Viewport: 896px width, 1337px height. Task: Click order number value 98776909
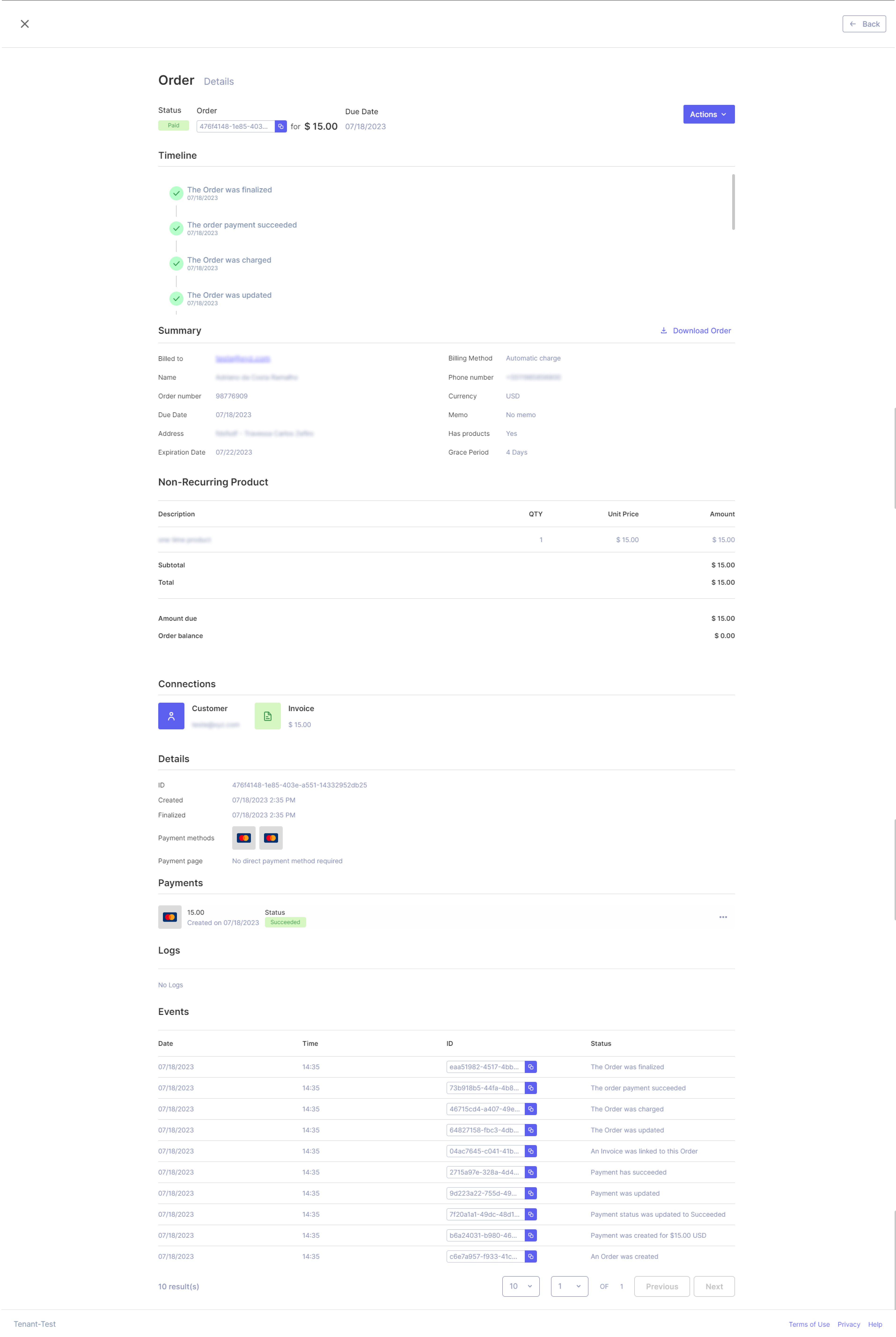tap(231, 396)
